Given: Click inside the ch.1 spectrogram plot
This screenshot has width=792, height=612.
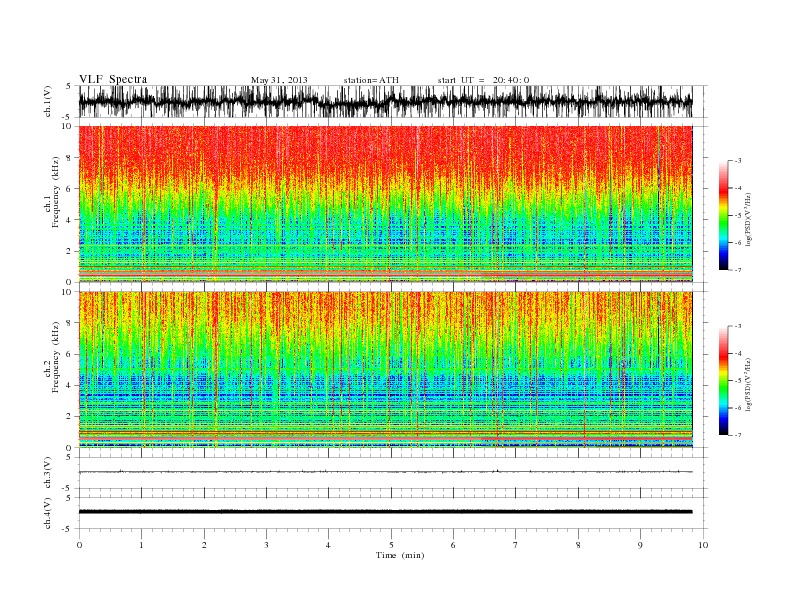Looking at the screenshot, I should tap(385, 204).
